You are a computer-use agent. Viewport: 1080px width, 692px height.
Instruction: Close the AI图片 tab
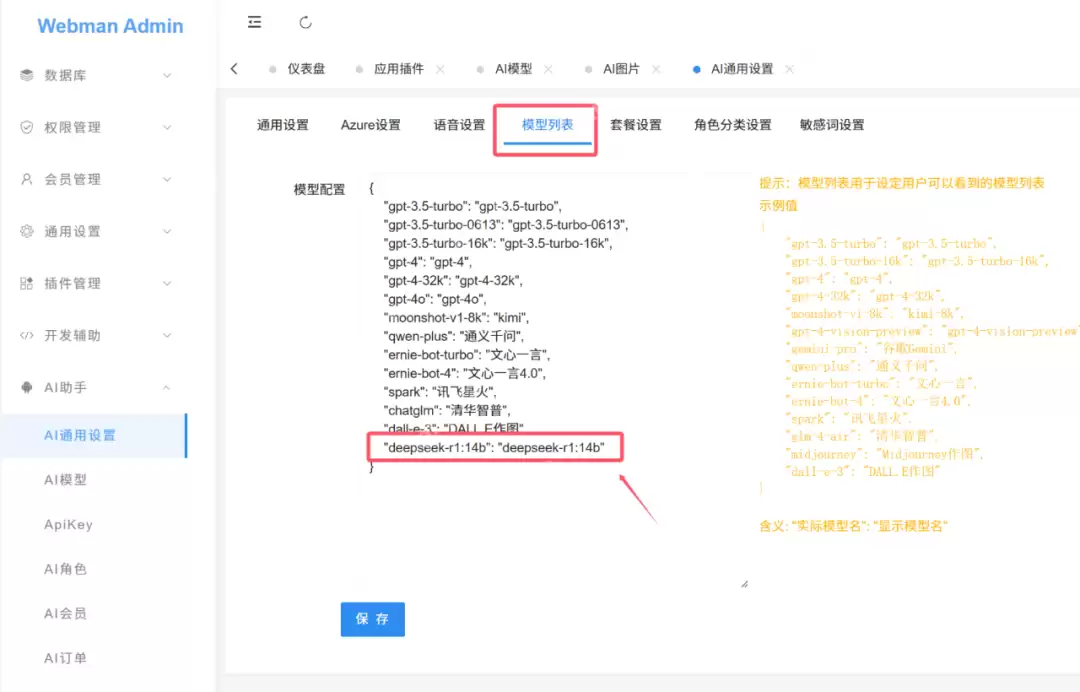(x=655, y=69)
